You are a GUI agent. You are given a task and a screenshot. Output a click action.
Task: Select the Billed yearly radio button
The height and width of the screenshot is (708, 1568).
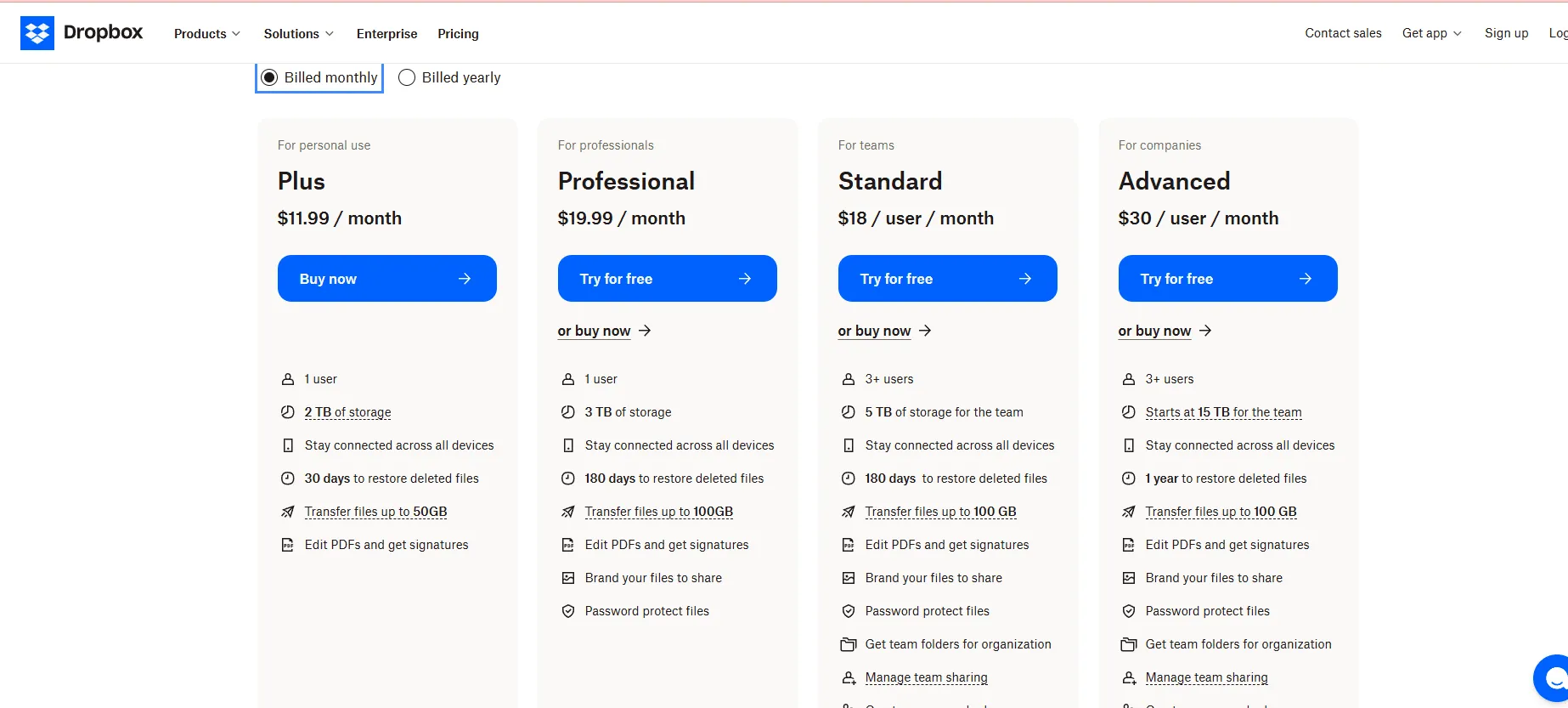coord(407,77)
